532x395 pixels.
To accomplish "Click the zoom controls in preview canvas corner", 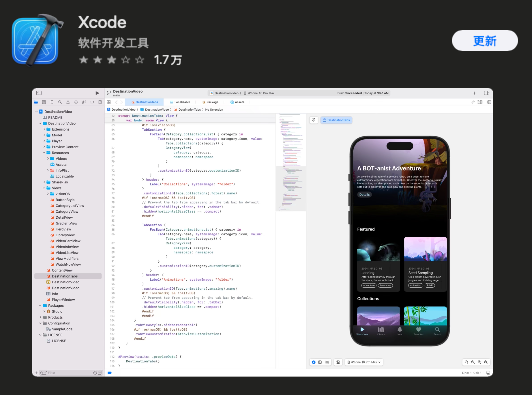I will (477, 362).
